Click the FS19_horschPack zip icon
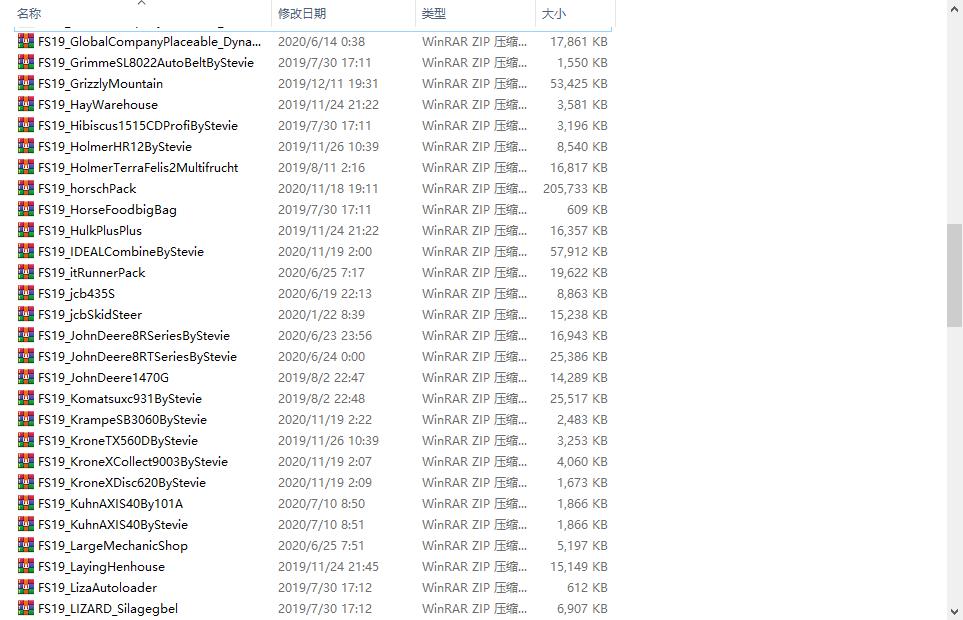Image resolution: width=963 pixels, height=620 pixels. pos(26,188)
